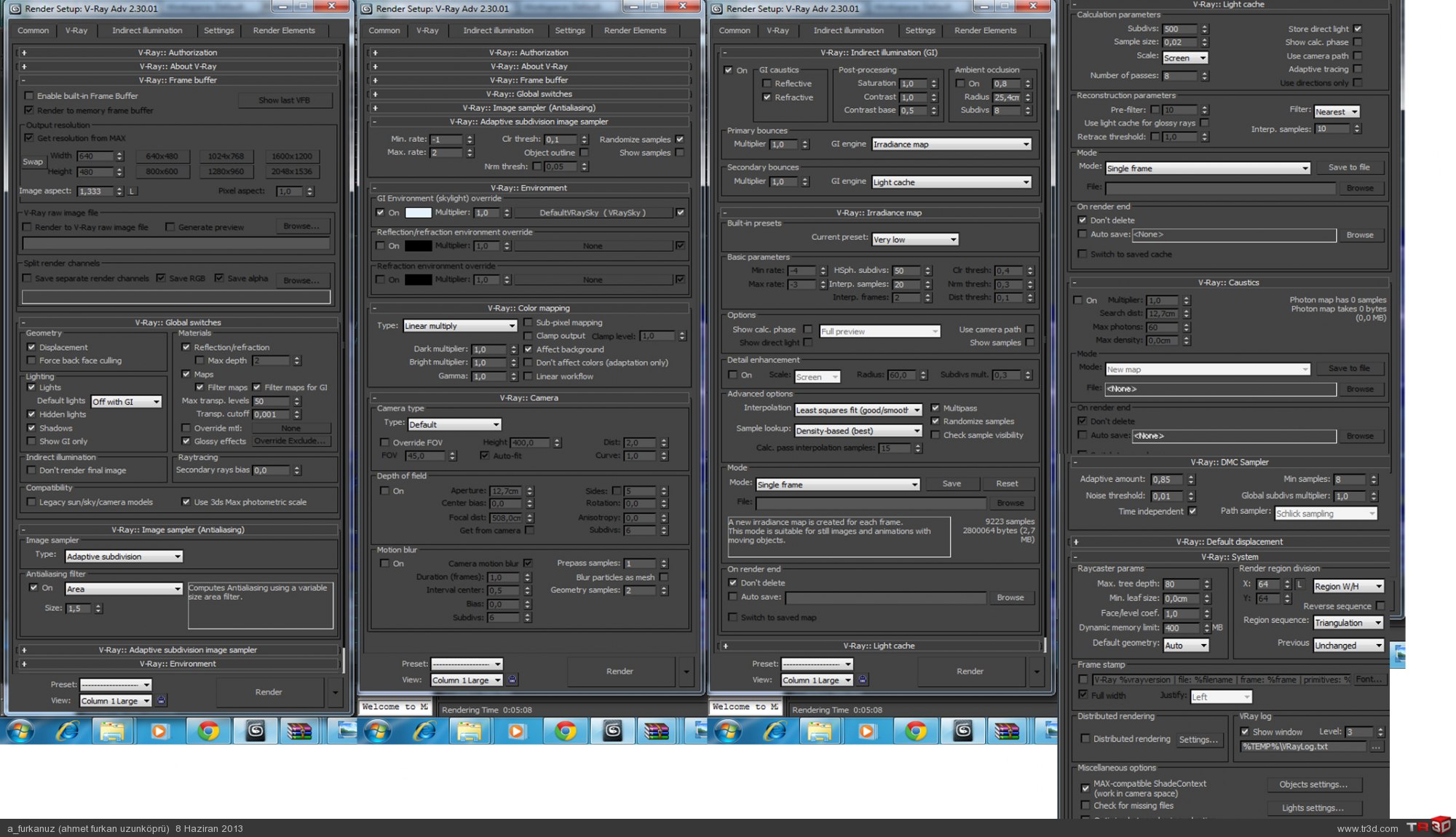Expand V-Ray:: Global switches rollout in the middle window

coord(529,94)
